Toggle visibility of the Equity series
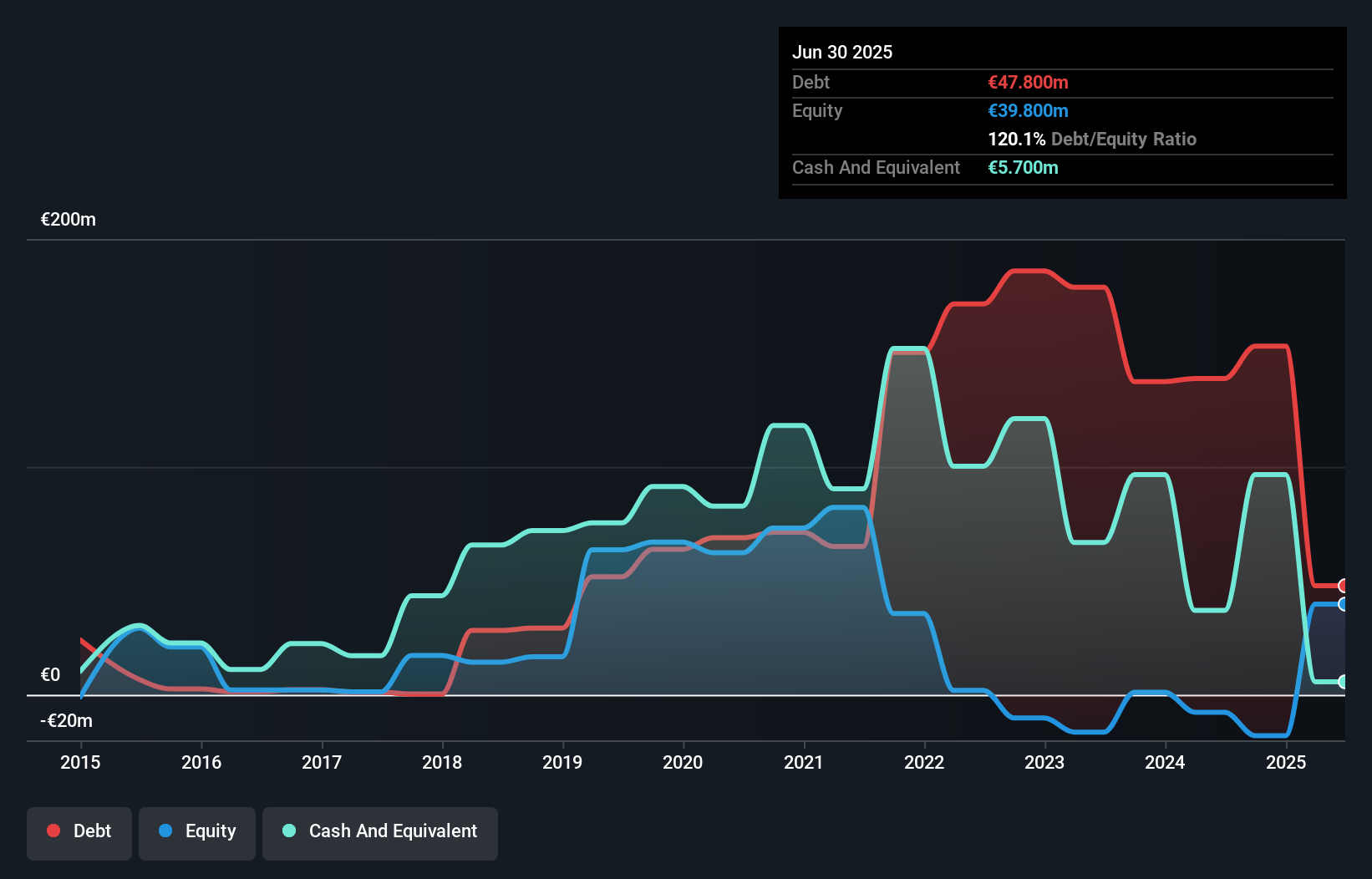 coord(196,831)
